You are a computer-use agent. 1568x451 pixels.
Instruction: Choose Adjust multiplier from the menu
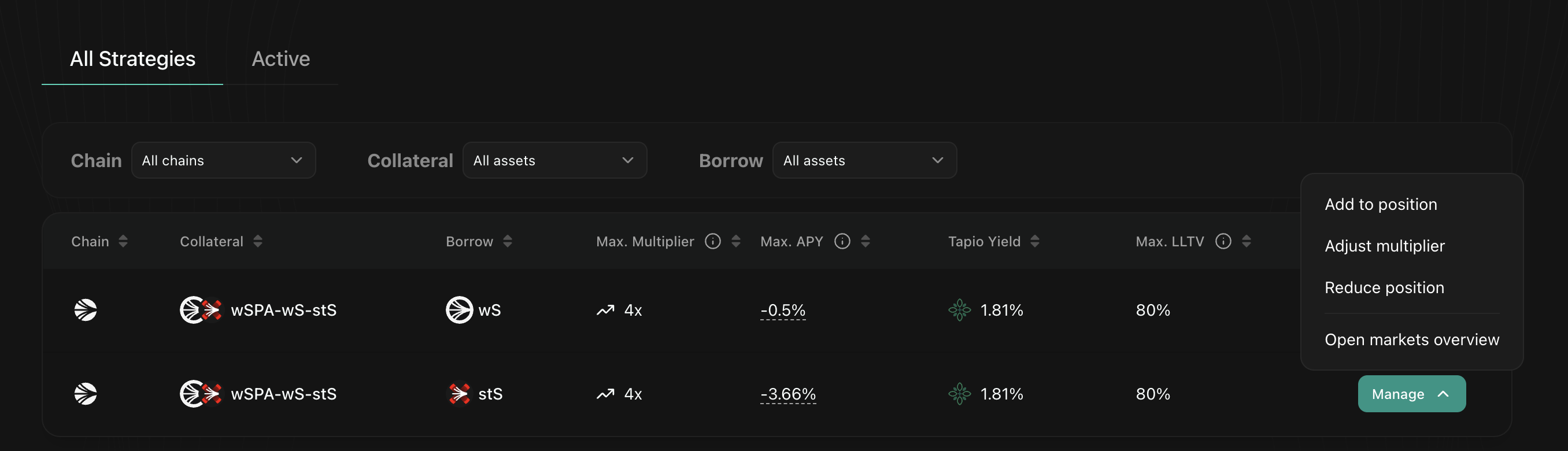click(1384, 246)
